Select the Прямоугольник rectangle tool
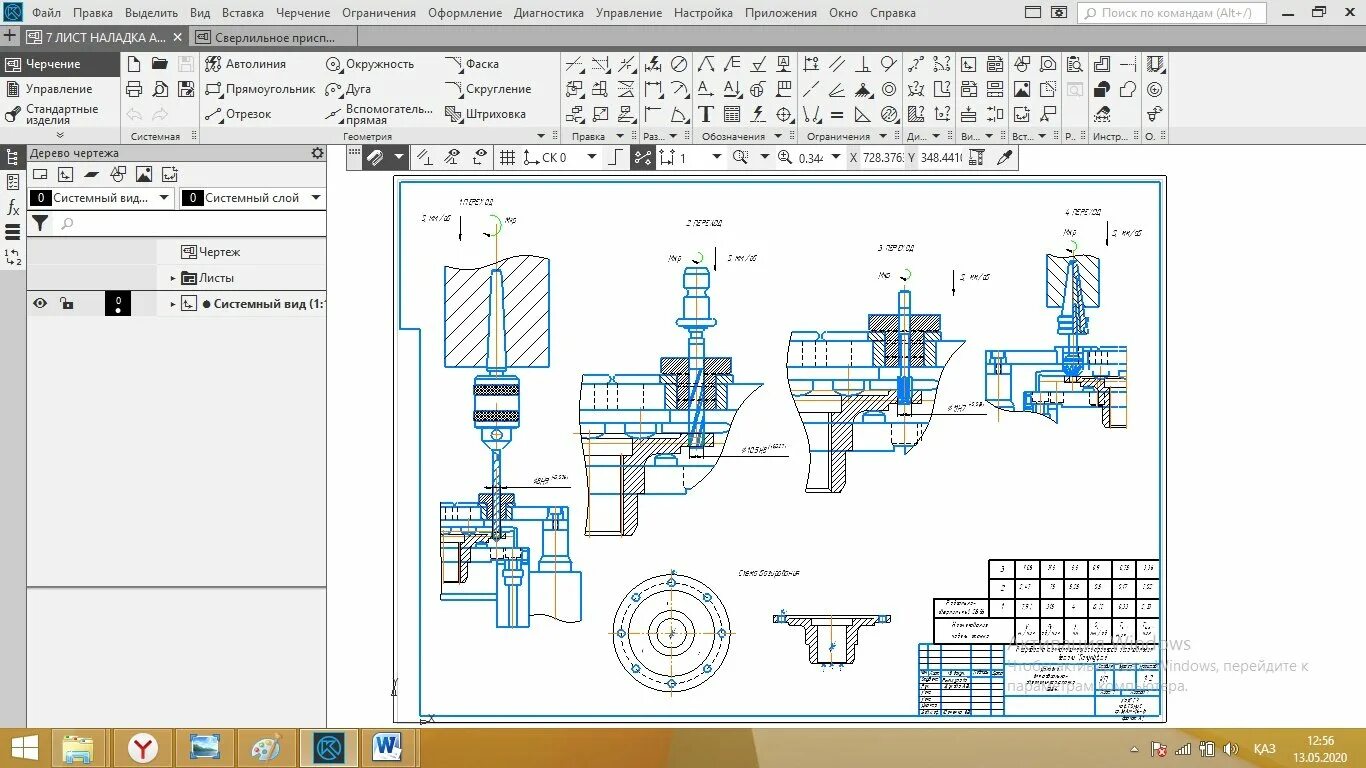Viewport: 1366px width, 768px height. pos(260,89)
